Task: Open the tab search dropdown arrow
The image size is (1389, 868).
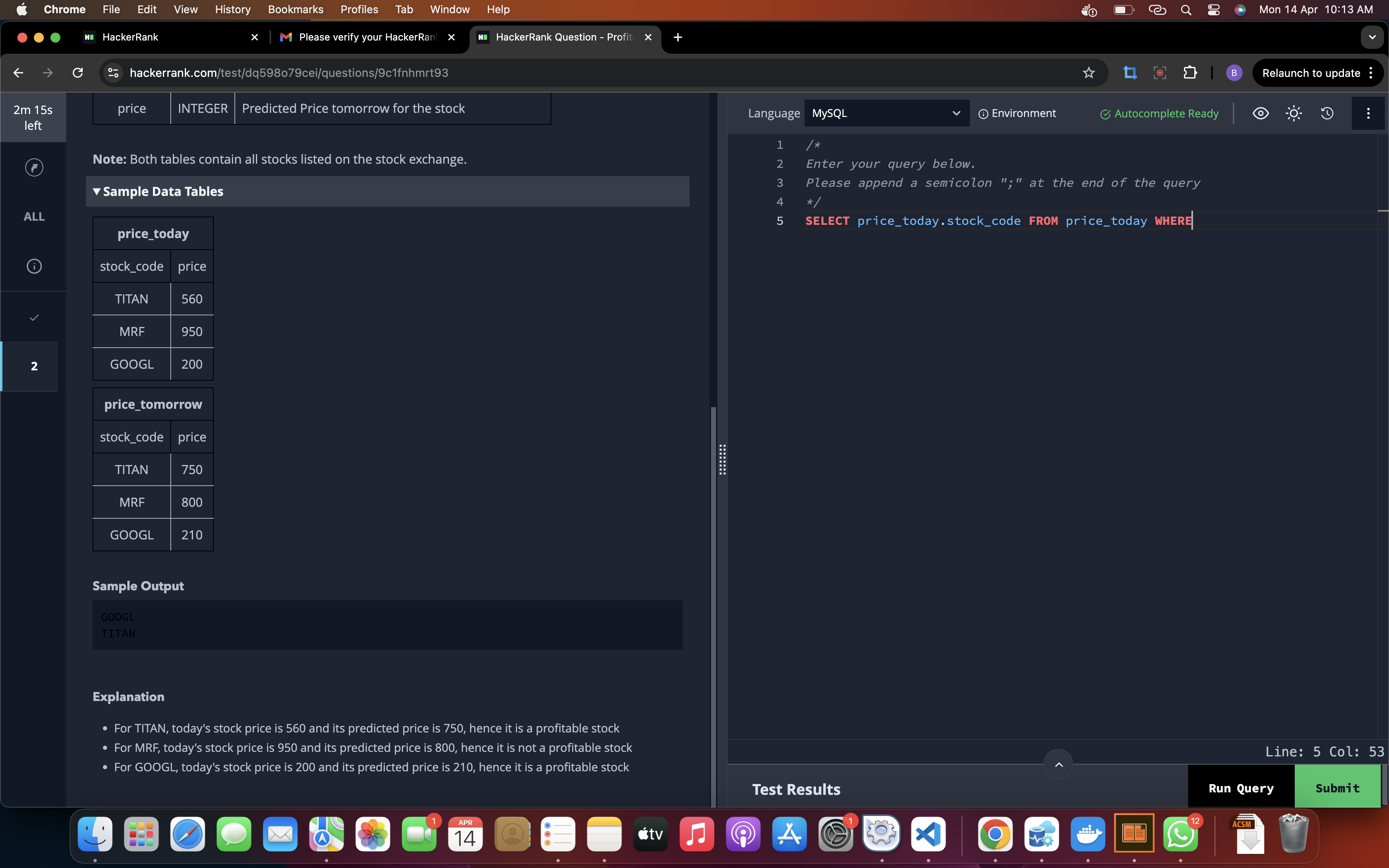Action: pos(1372,37)
